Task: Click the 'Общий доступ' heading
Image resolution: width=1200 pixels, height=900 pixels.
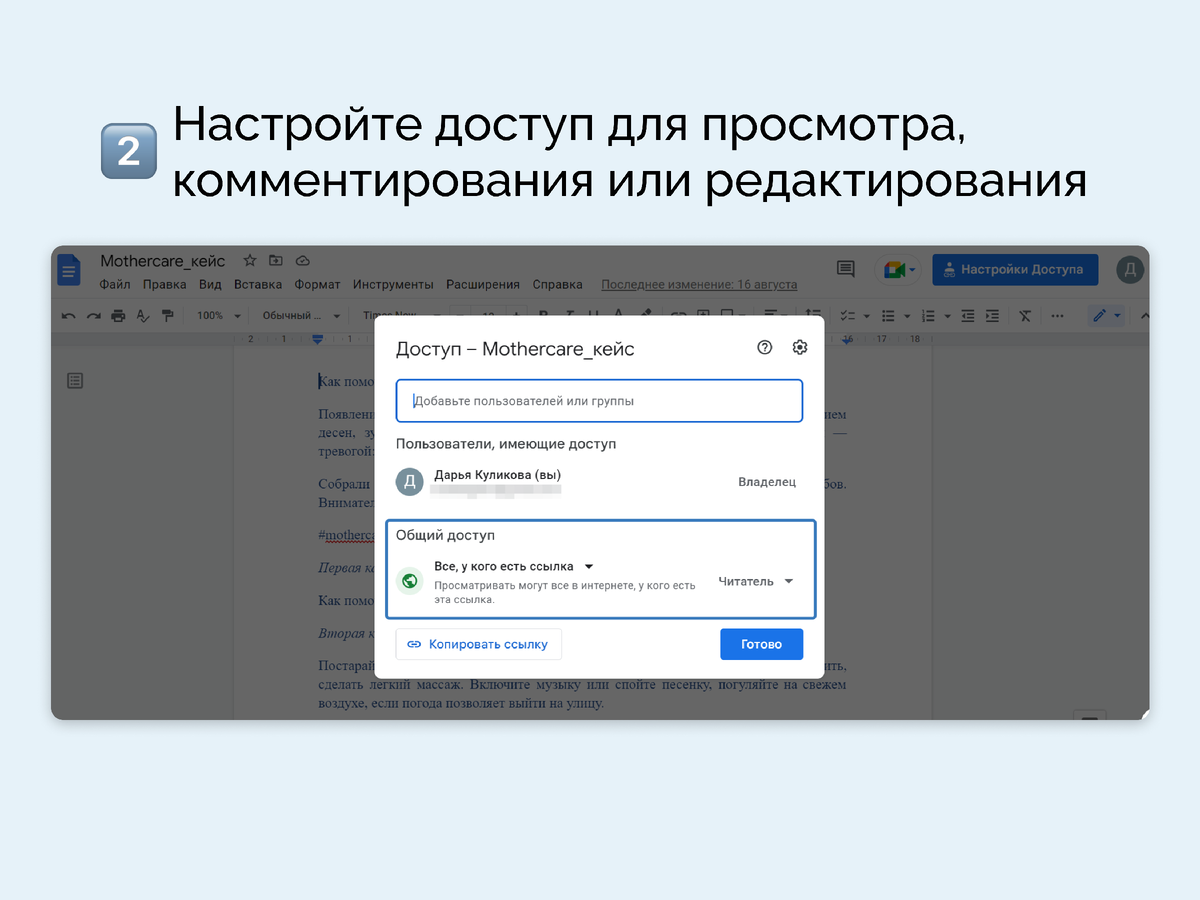Action: (x=445, y=535)
